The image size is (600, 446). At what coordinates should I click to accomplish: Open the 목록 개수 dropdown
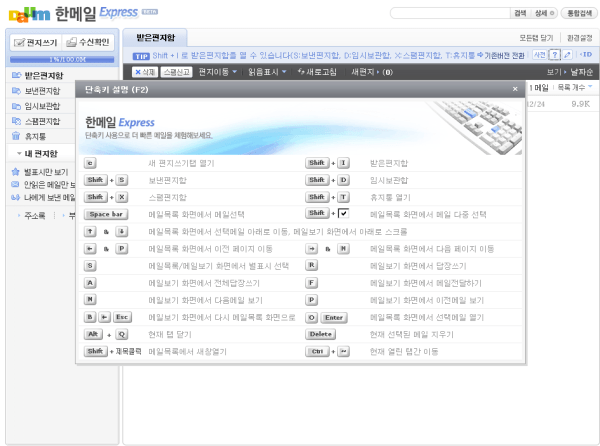(x=575, y=87)
